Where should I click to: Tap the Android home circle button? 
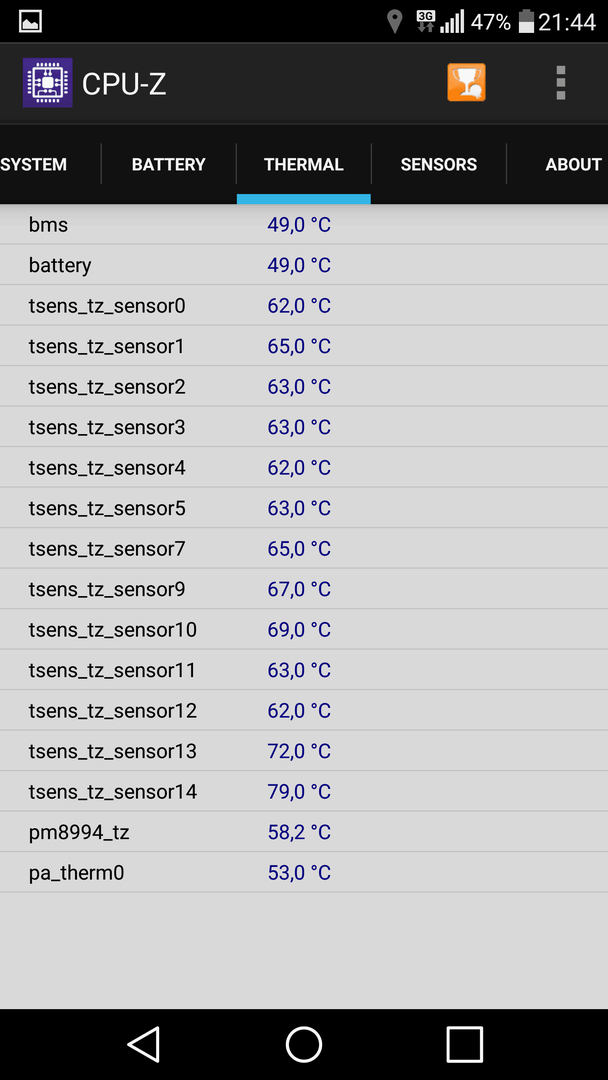pyautogui.click(x=304, y=1044)
